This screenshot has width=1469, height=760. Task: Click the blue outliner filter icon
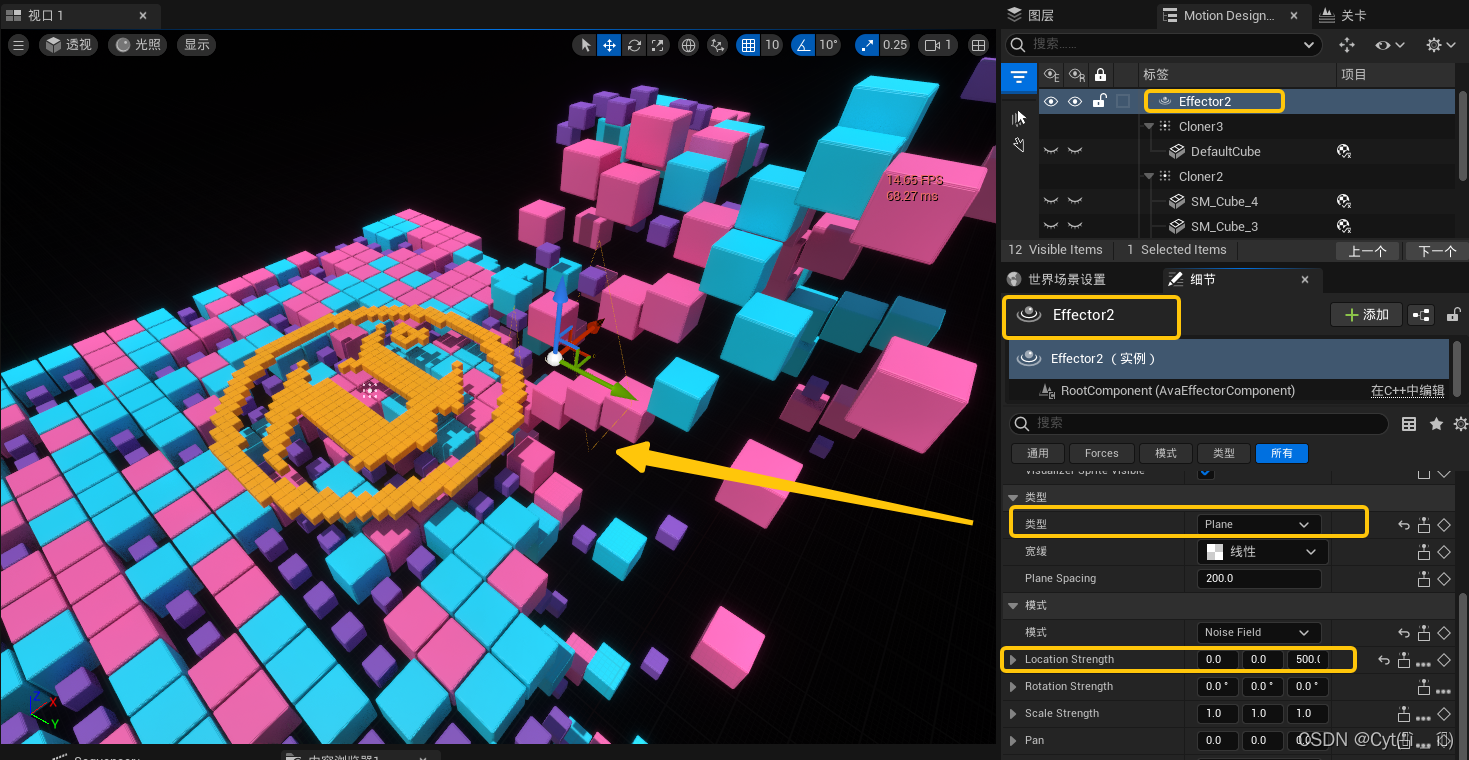pos(1019,77)
